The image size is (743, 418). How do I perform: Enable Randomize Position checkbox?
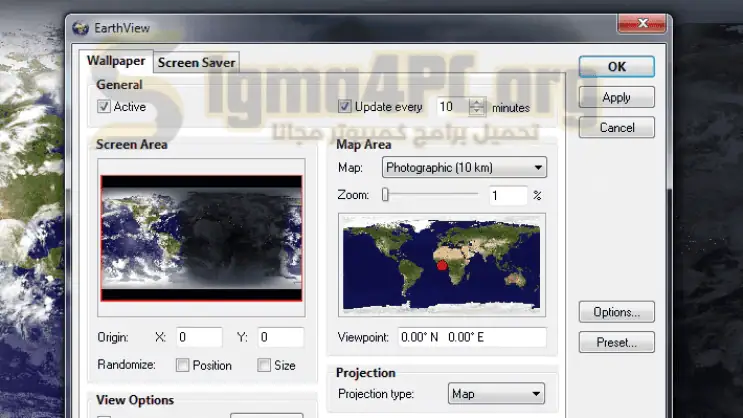click(x=182, y=365)
